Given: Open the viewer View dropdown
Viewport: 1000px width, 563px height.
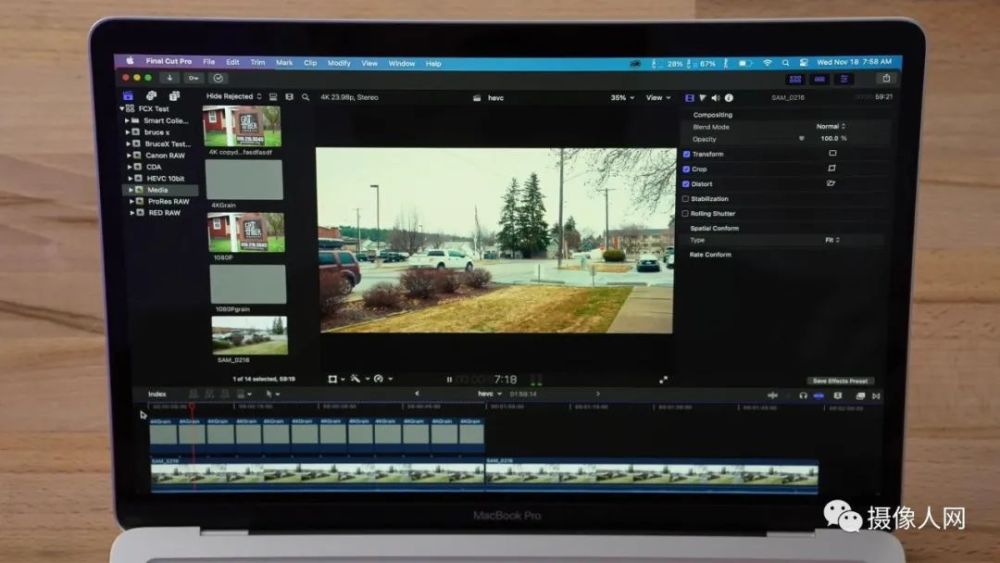Looking at the screenshot, I should coord(658,98).
